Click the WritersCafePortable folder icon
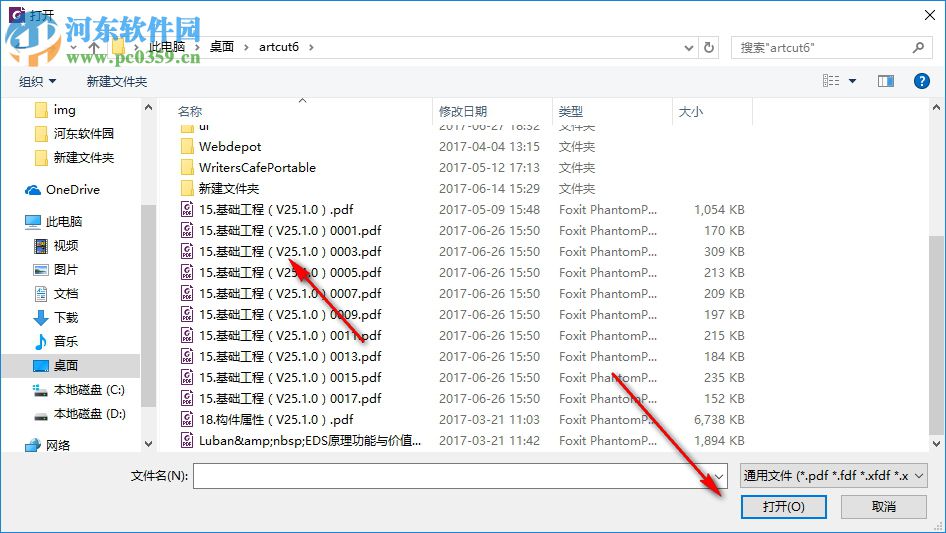The image size is (946, 533). coord(188,168)
